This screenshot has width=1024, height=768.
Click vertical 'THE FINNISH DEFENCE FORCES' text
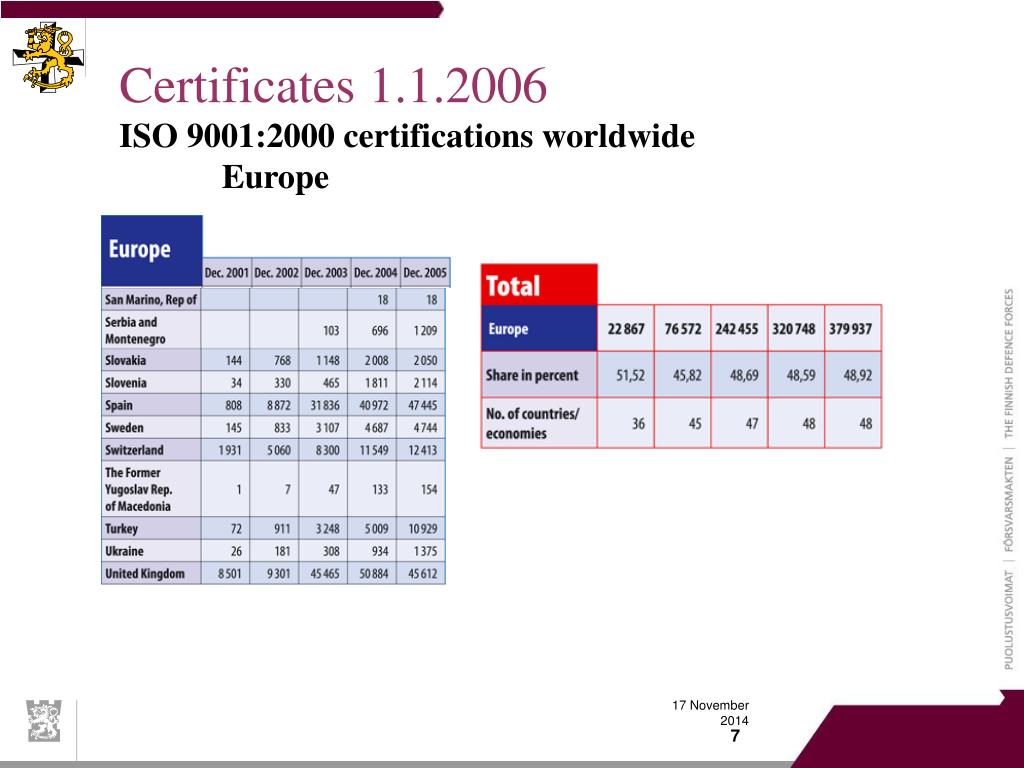click(1008, 364)
